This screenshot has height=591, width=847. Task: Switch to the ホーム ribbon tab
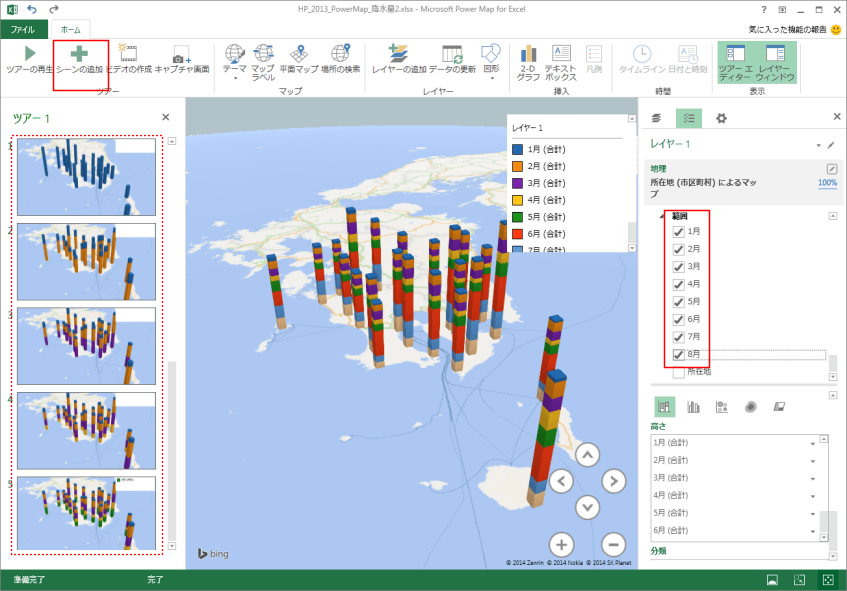(x=70, y=30)
